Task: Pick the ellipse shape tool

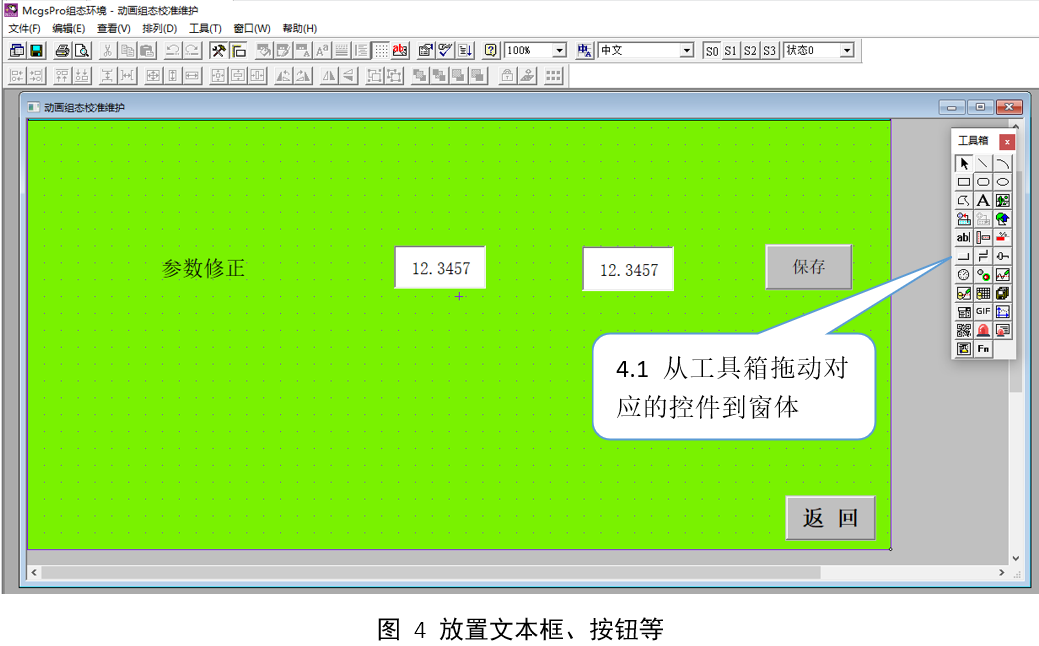Action: (x=1003, y=182)
